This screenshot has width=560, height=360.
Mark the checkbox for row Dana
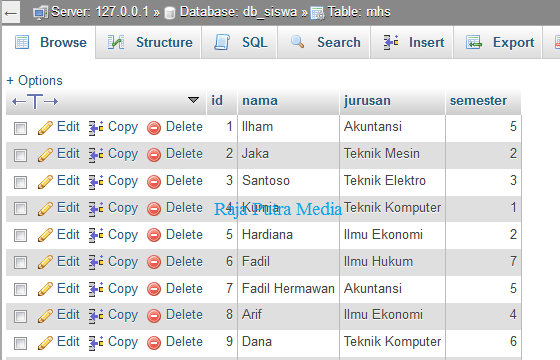[20, 343]
